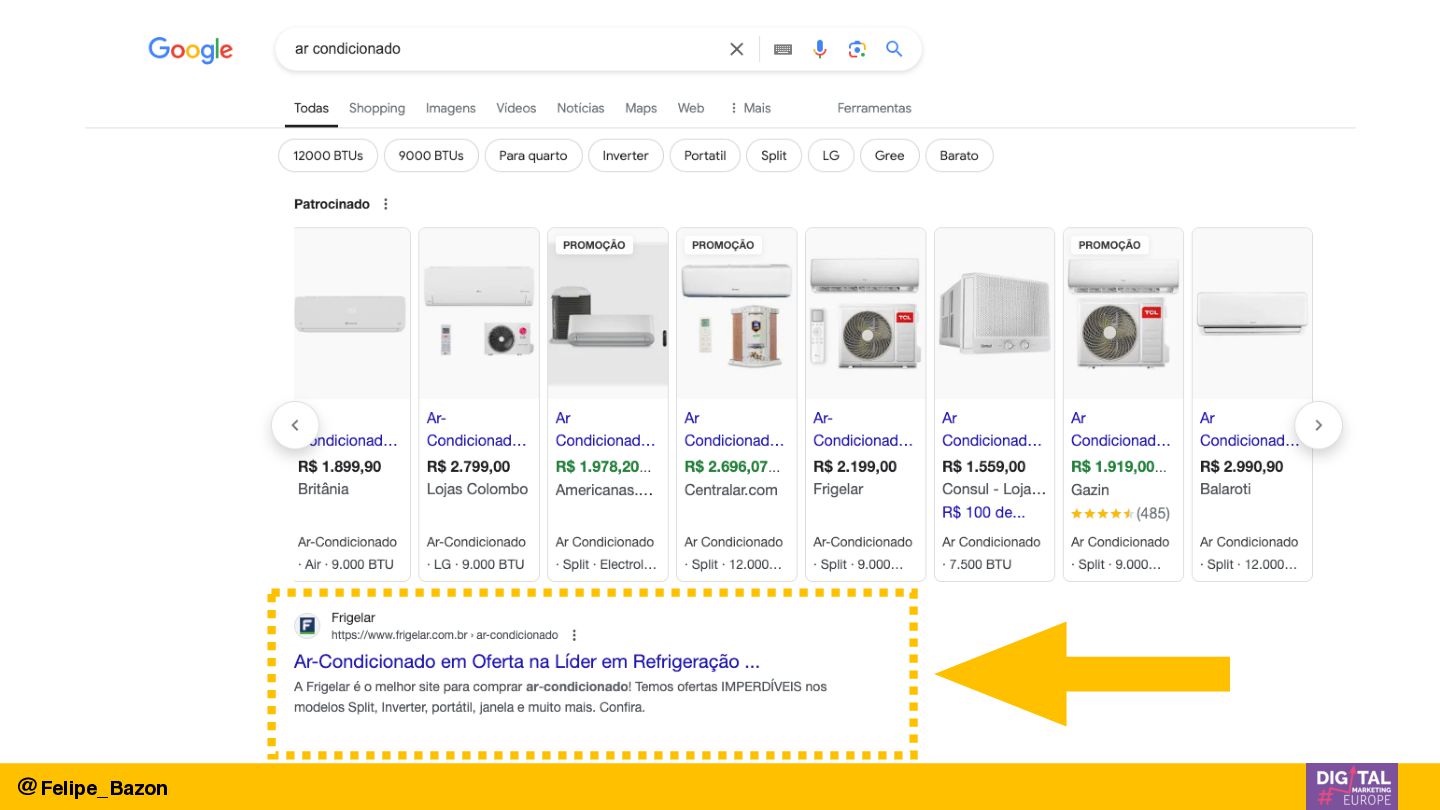Click the Google logo
Screen dimensions: 1440x810
[190, 50]
